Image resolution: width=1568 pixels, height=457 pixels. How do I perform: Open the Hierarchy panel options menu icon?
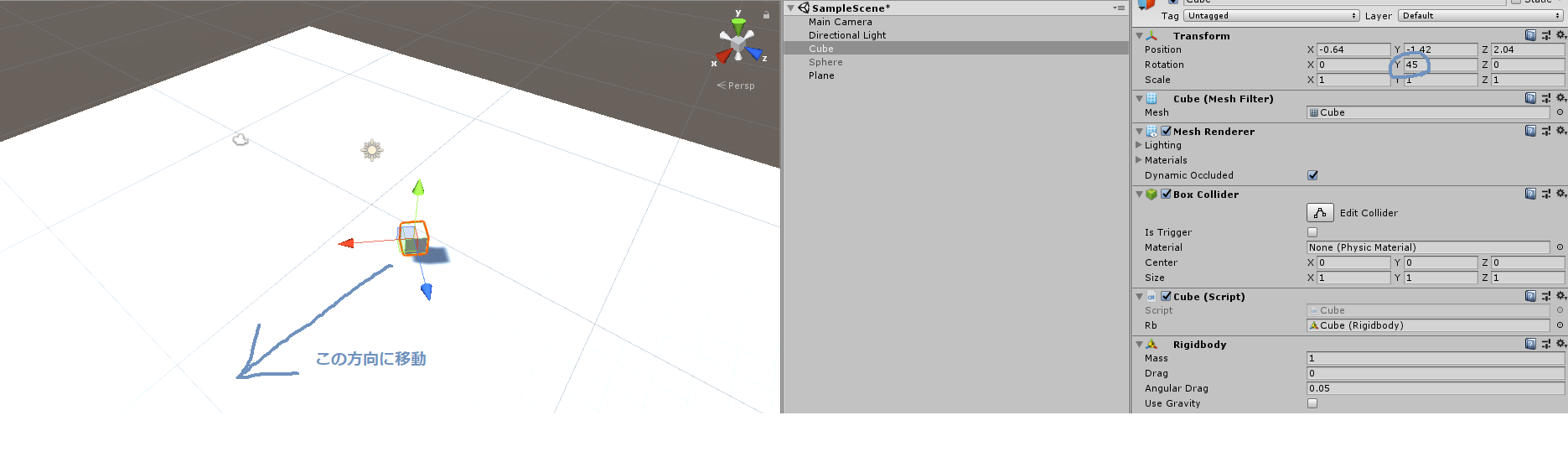tap(1119, 8)
